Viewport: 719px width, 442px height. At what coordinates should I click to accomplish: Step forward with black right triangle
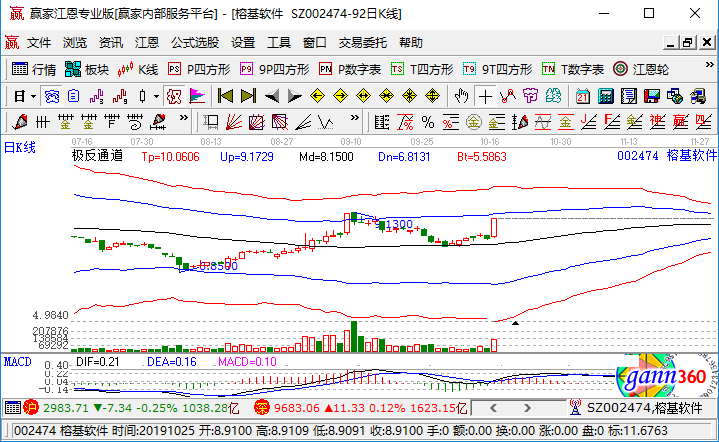(x=294, y=97)
